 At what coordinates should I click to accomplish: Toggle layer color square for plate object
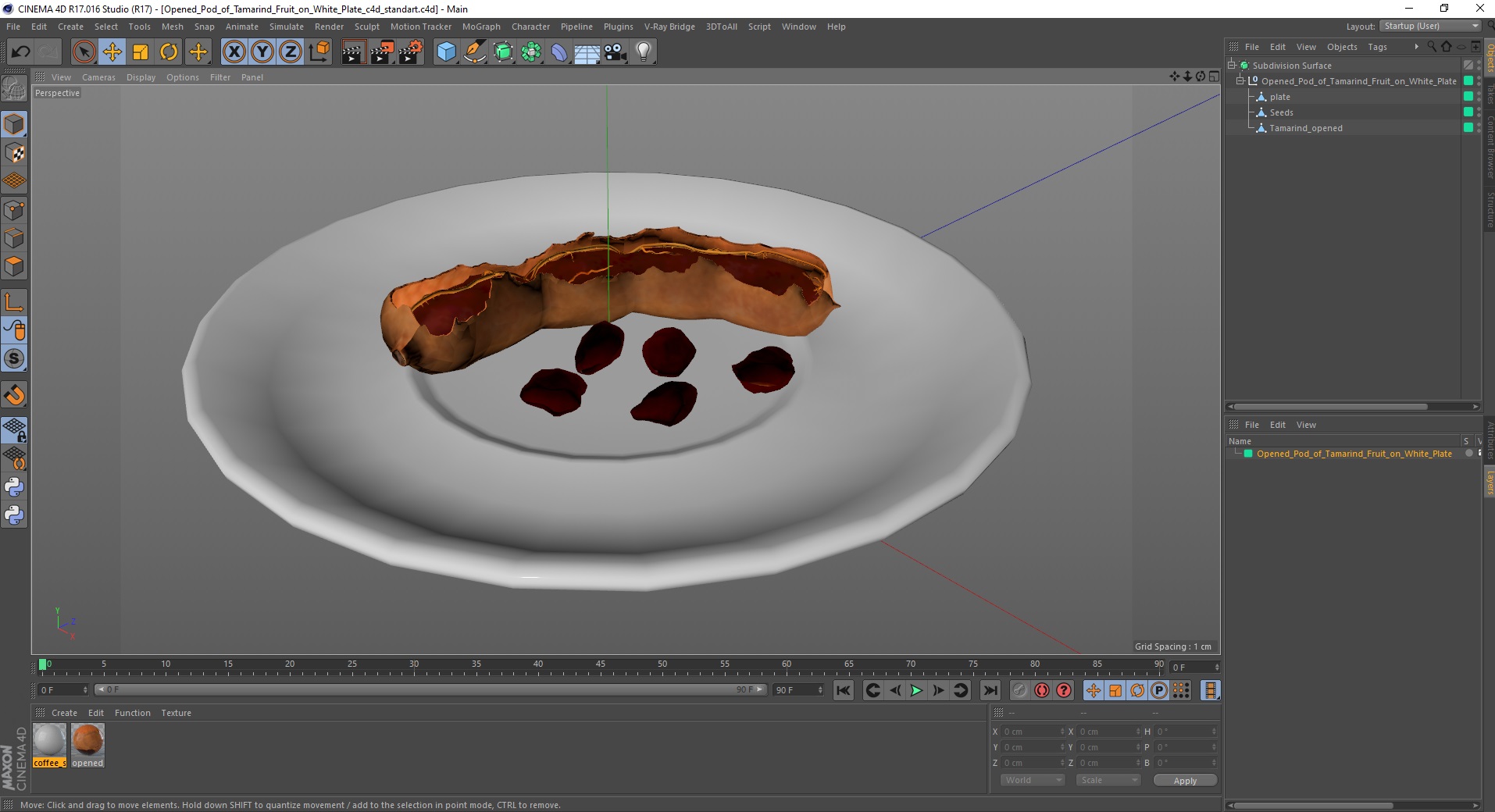click(x=1468, y=97)
